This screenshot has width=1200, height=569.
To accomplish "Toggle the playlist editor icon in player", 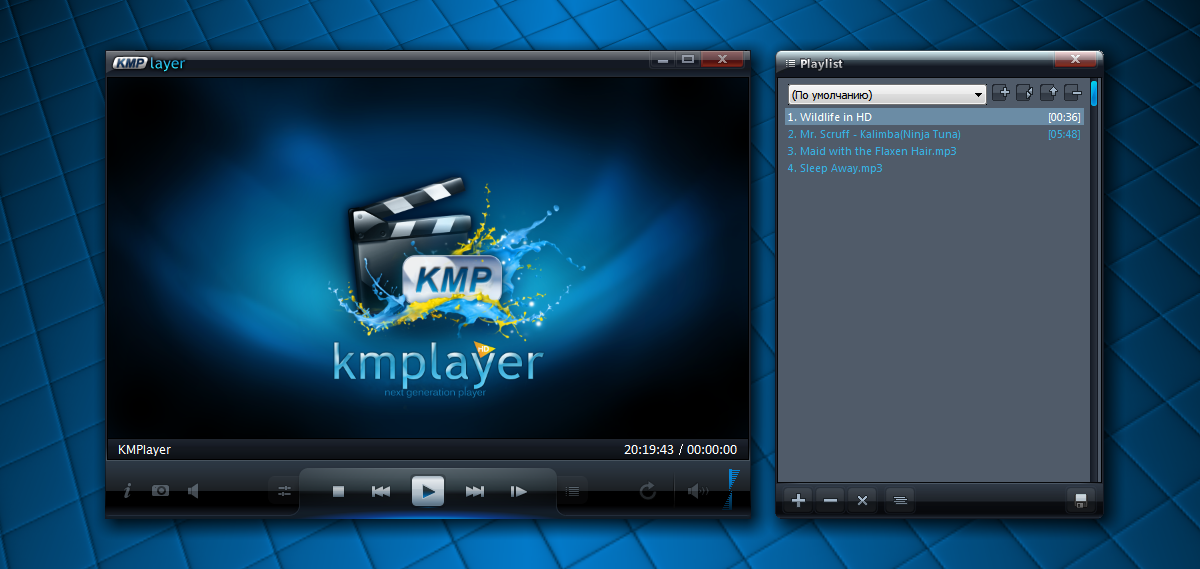I will pyautogui.click(x=573, y=491).
